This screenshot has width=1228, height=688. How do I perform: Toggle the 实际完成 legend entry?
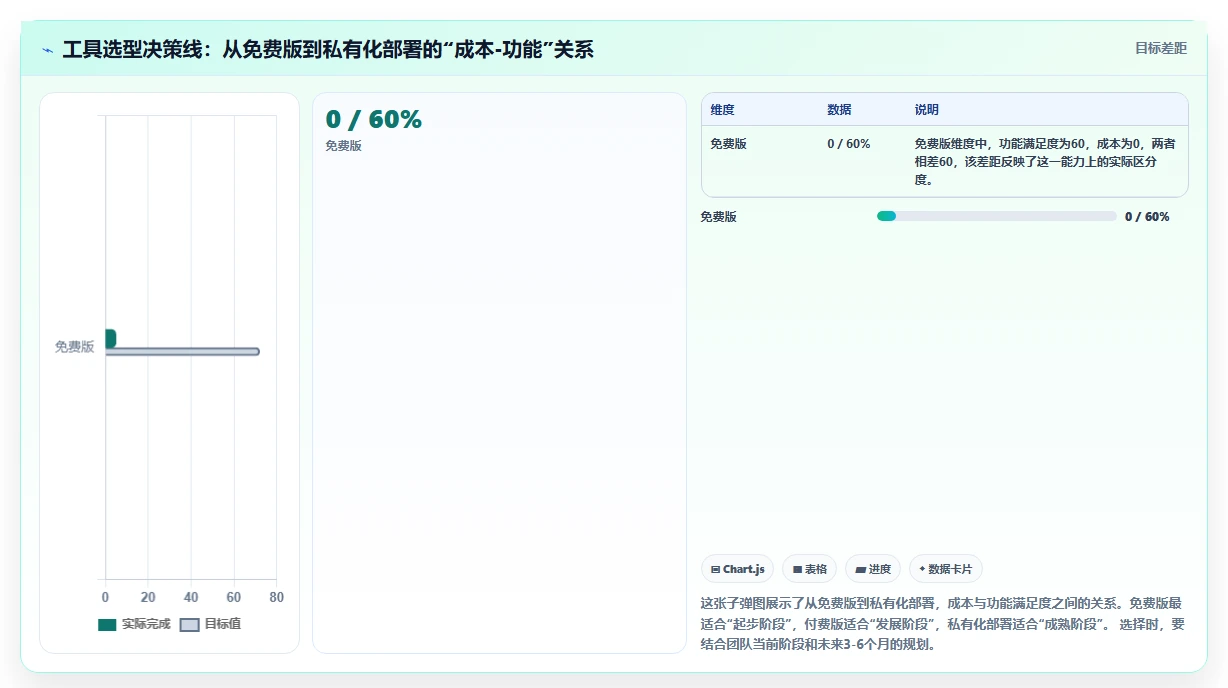134,624
